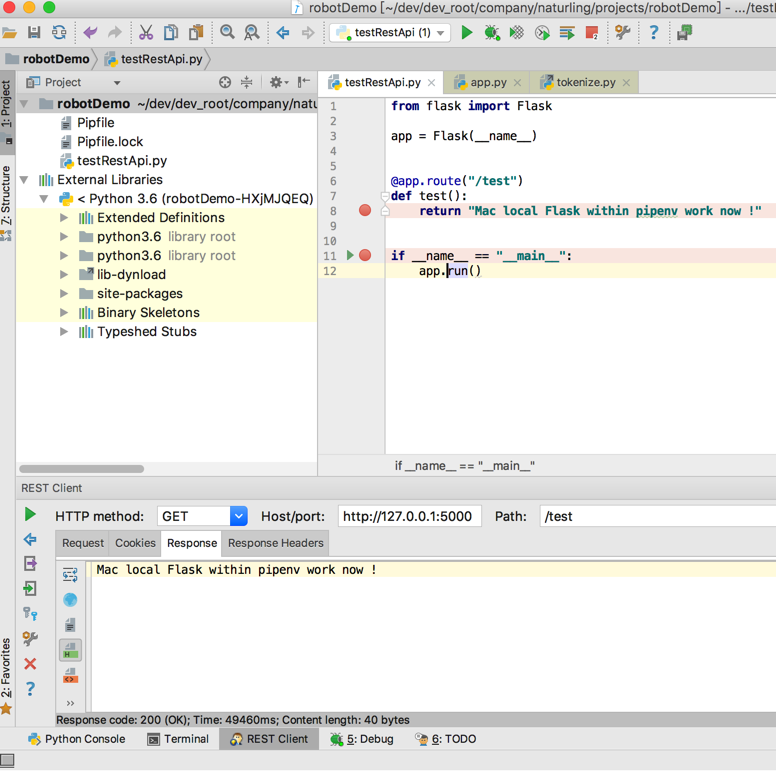Submit request with REST Client green run arrow

click(30, 514)
